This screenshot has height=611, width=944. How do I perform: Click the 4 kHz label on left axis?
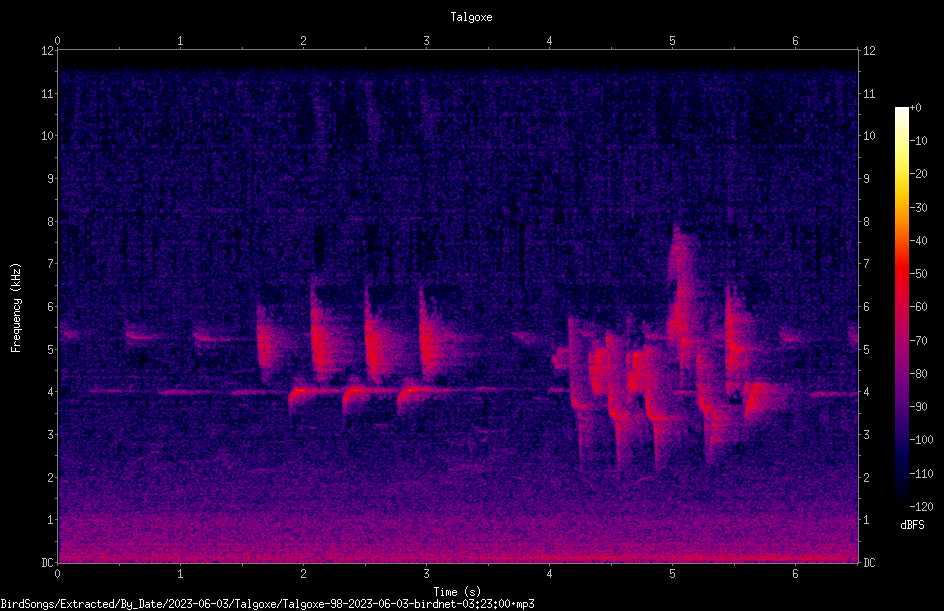49,392
